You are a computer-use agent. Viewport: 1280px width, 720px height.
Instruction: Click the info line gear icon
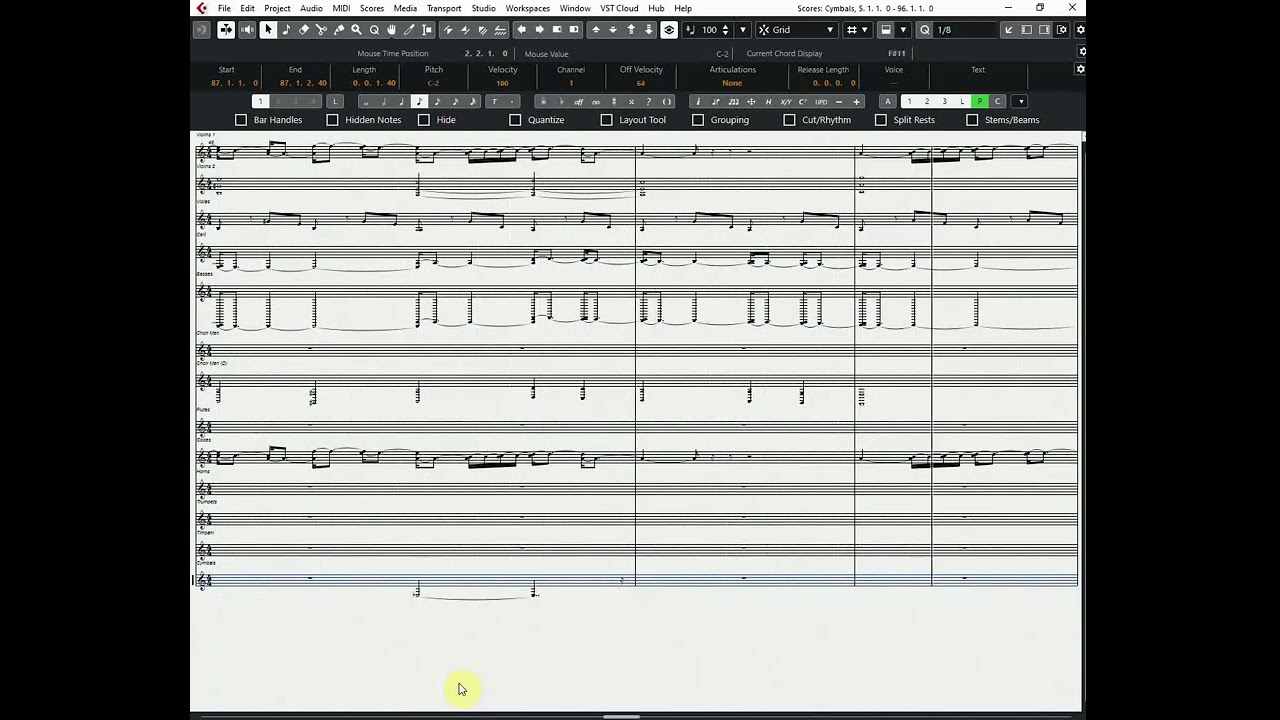coord(1080,69)
